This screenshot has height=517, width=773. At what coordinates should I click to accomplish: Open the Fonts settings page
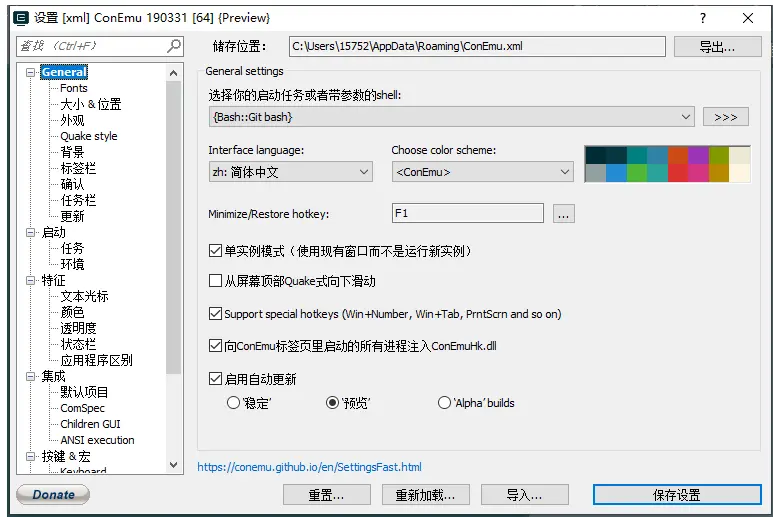point(73,88)
